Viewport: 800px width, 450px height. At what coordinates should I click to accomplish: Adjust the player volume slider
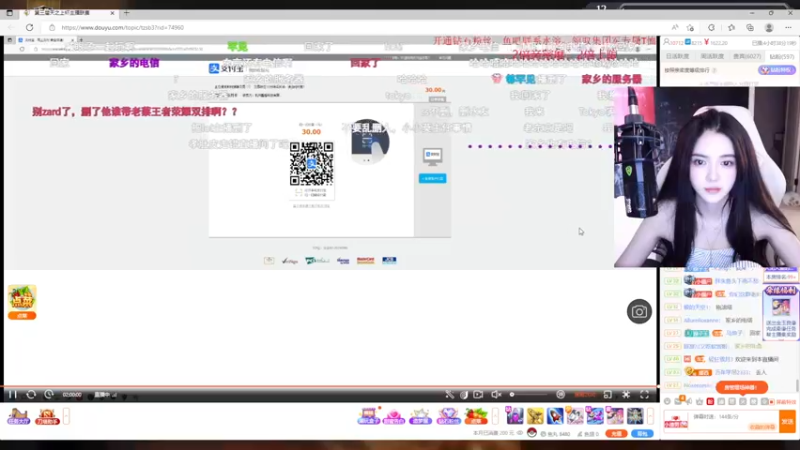point(531,394)
